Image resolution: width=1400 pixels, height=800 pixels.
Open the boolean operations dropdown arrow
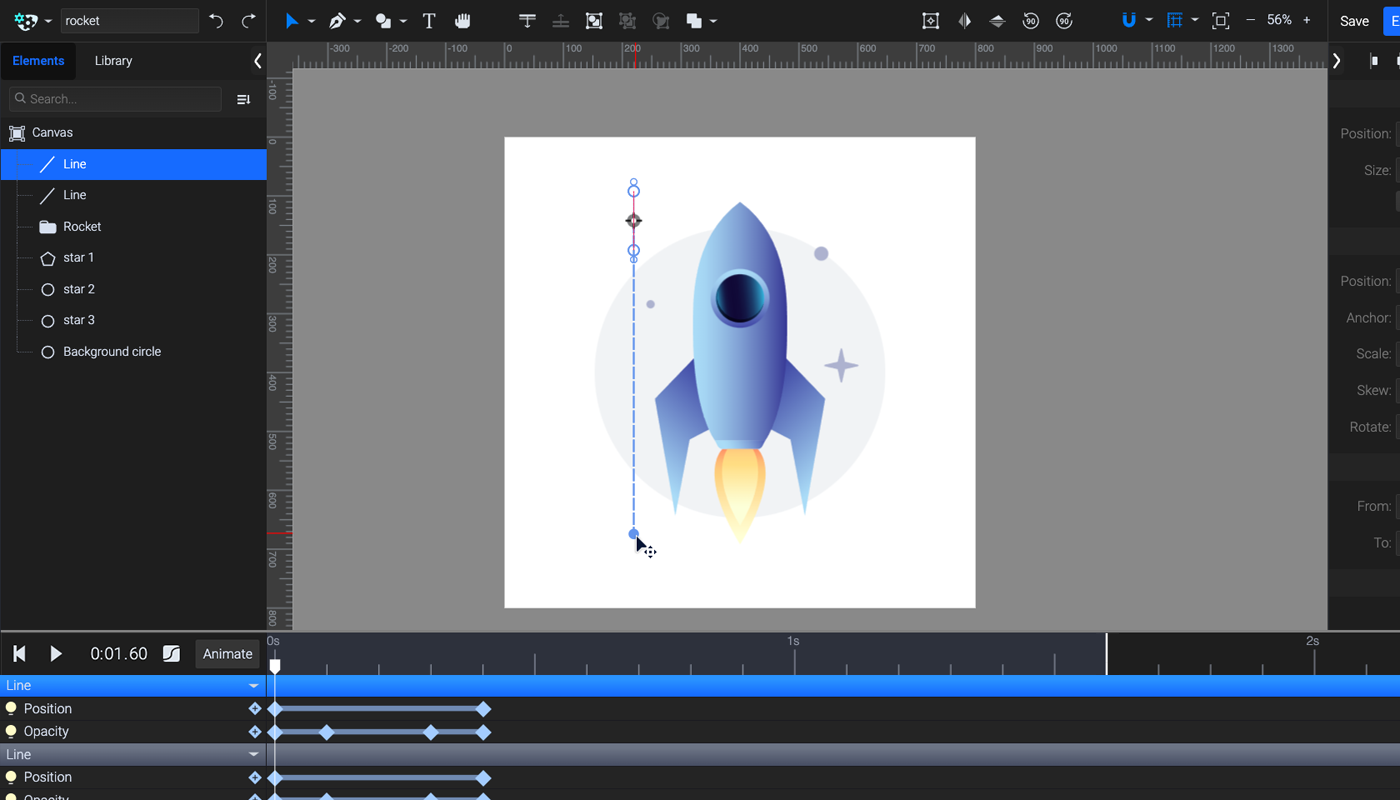[712, 21]
